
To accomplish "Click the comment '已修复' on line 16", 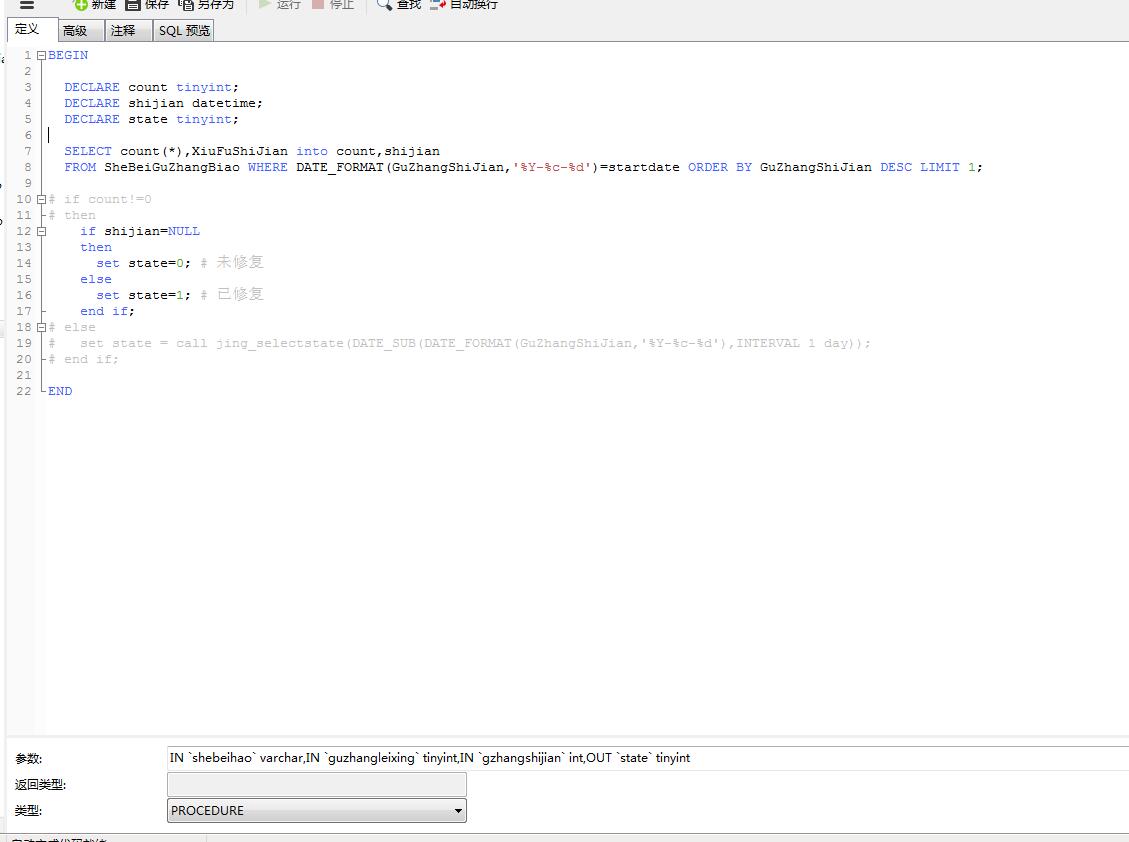I will [x=240, y=294].
